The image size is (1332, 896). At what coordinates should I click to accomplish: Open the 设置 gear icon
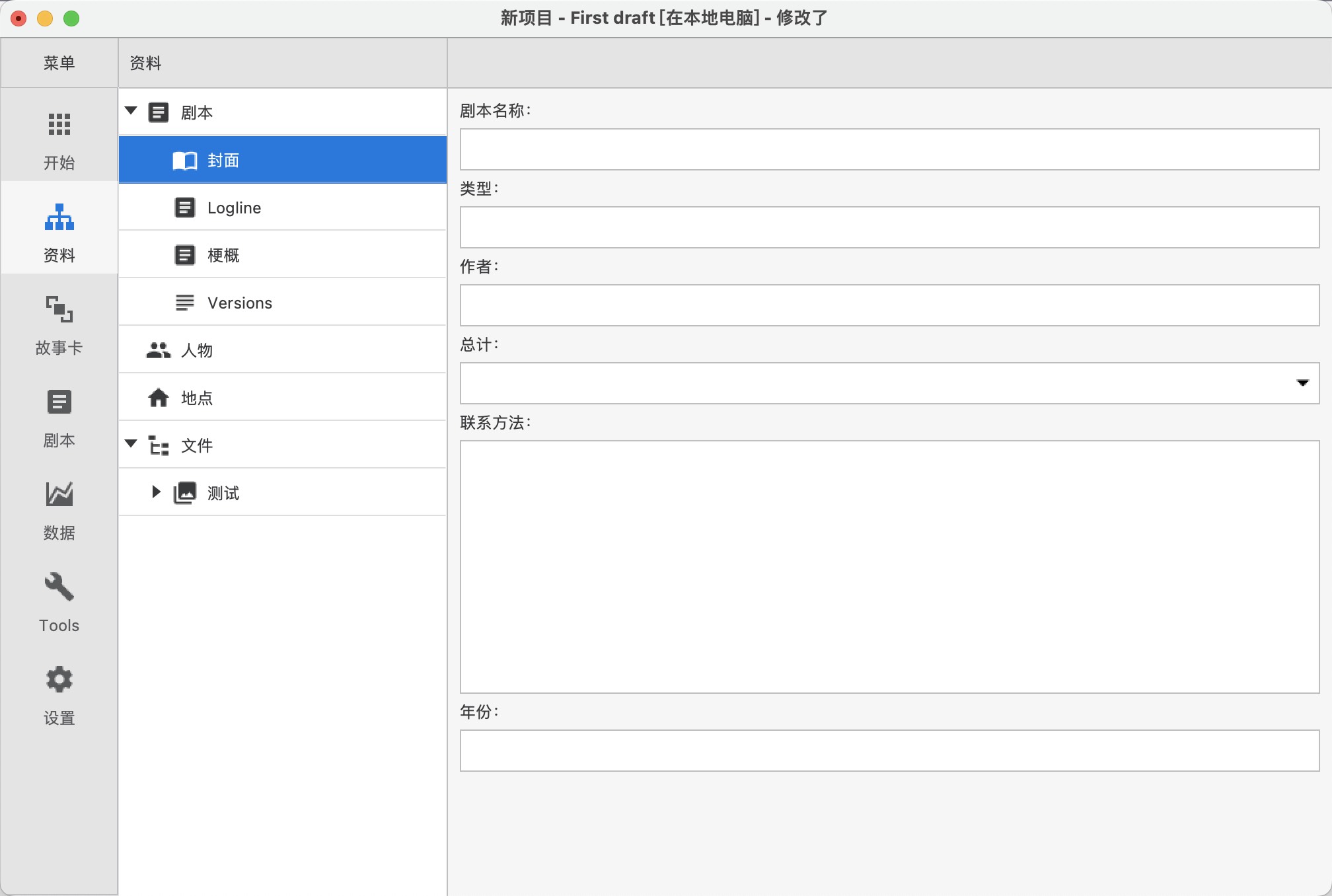tap(59, 679)
